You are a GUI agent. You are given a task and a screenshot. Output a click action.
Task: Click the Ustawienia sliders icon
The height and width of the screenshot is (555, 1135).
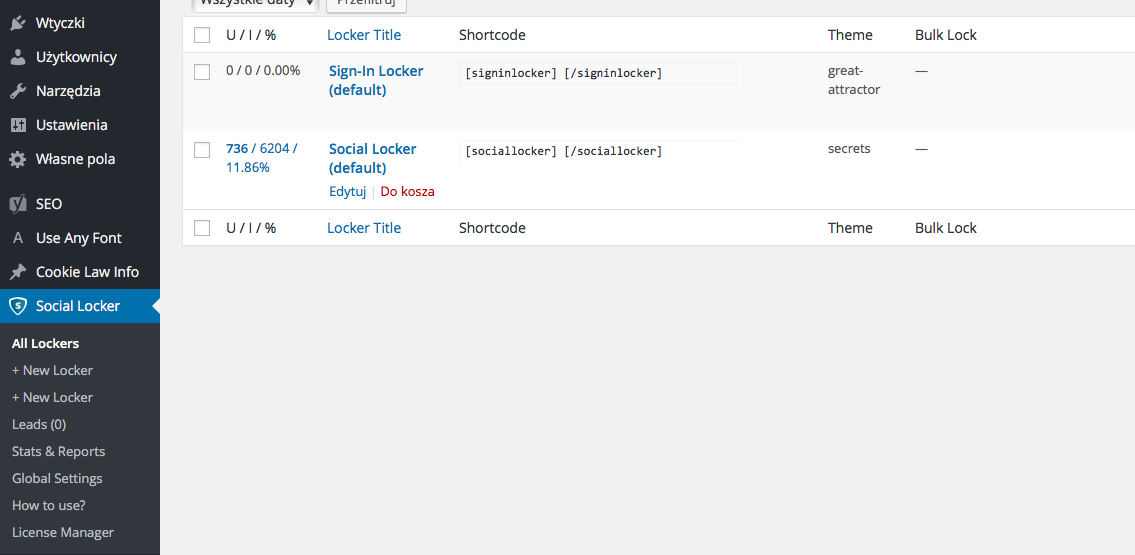point(18,125)
